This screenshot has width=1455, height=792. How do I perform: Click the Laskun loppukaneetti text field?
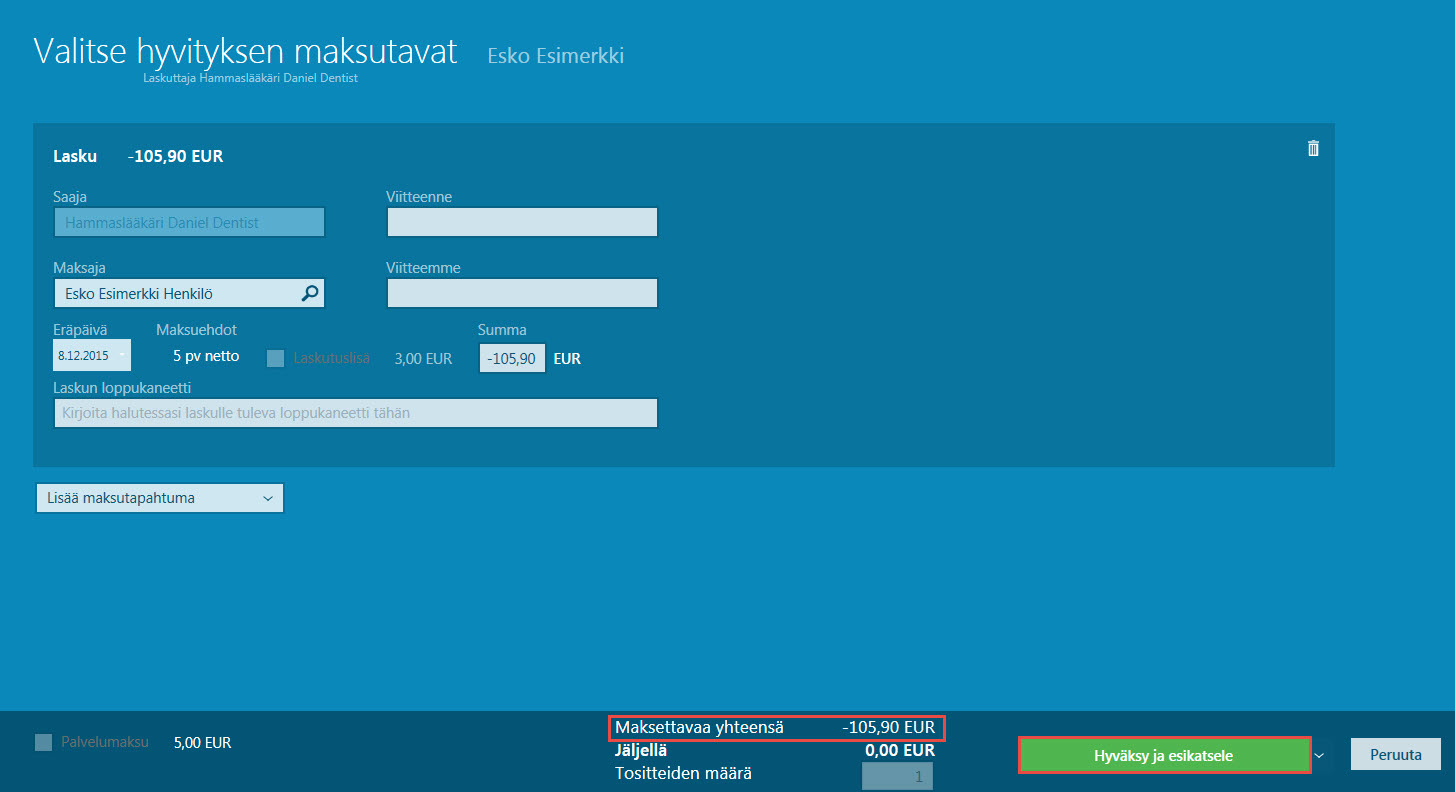tap(356, 413)
